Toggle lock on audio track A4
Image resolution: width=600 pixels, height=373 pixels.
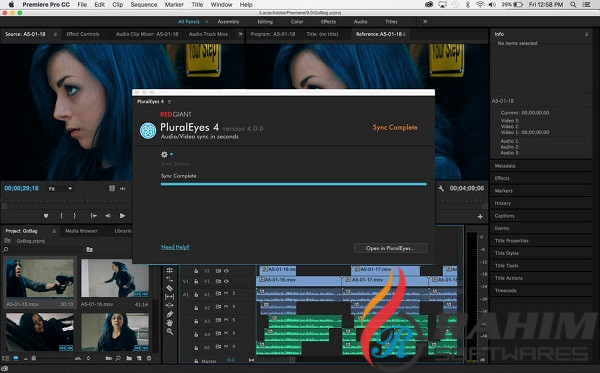pos(196,334)
